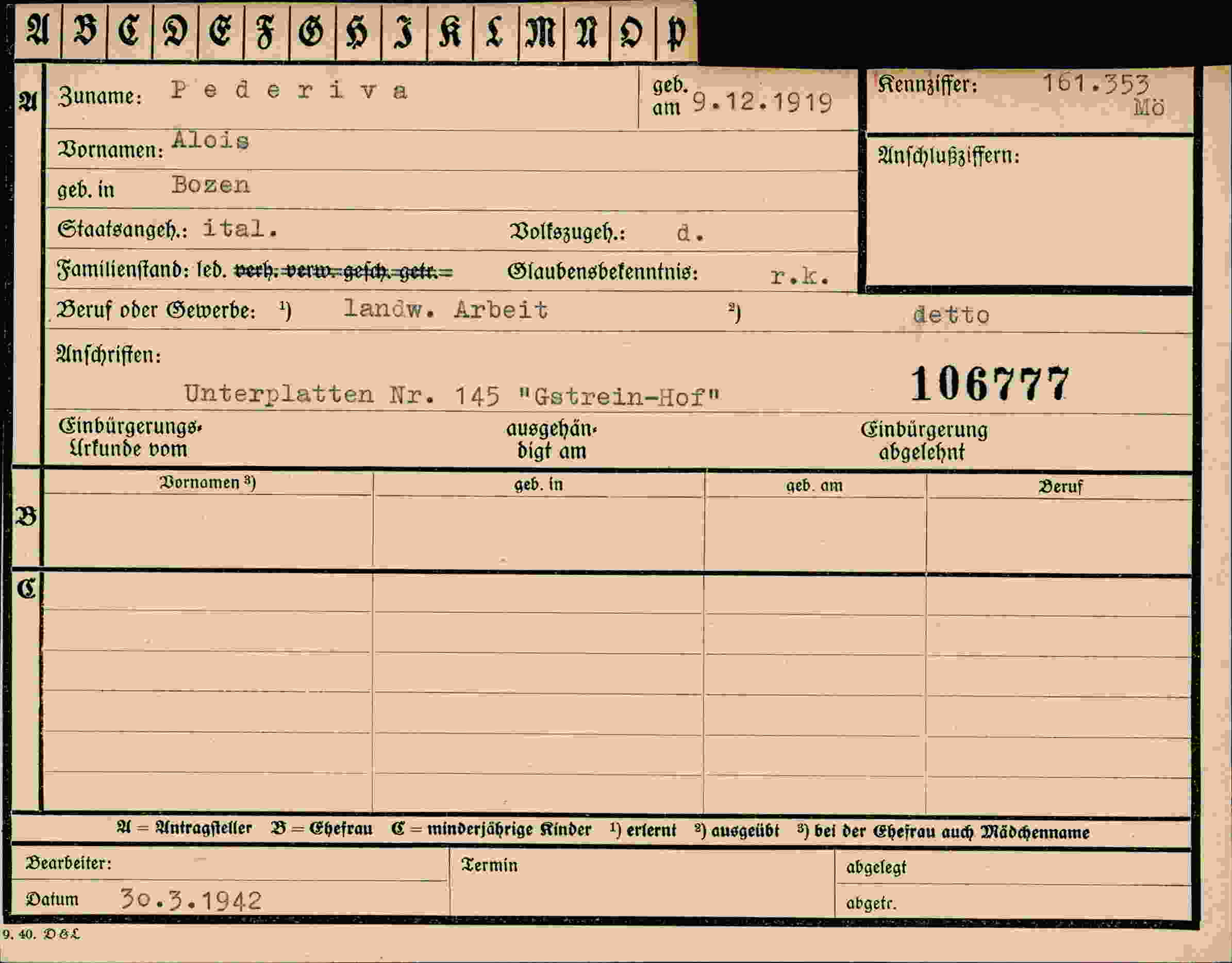Click the 'Vornamen ³)' column header

pyautogui.click(x=208, y=483)
